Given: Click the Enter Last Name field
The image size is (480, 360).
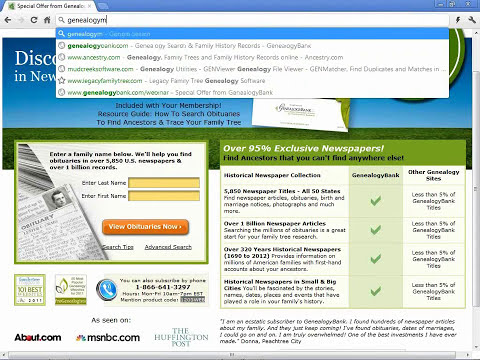Looking at the screenshot, I should 164,183.
